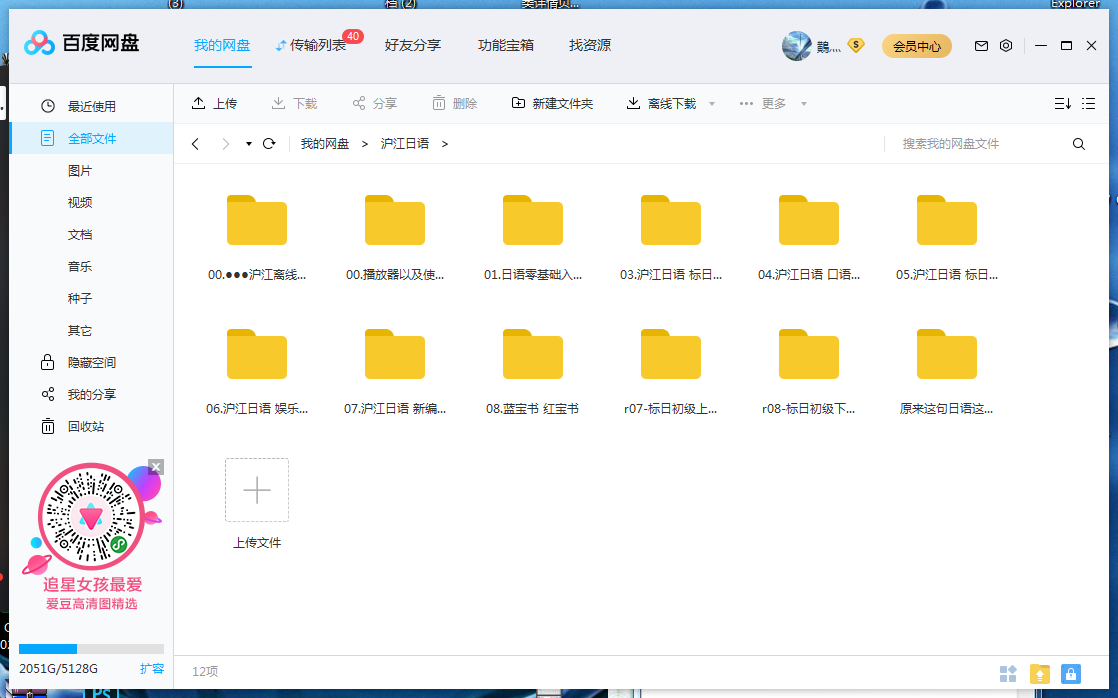Switch to list view icon
This screenshot has width=1118, height=698.
click(x=1088, y=103)
